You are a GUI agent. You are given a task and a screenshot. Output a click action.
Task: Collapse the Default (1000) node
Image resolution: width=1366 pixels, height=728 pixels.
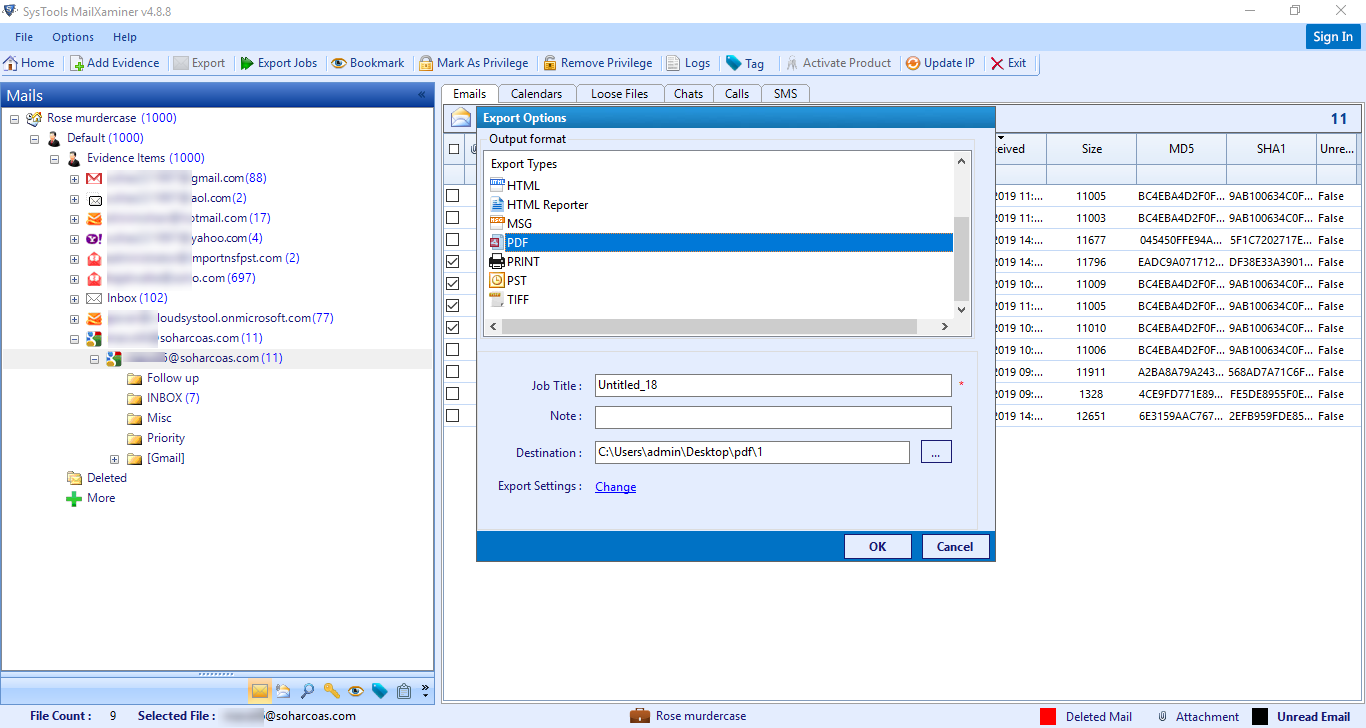tap(34, 138)
